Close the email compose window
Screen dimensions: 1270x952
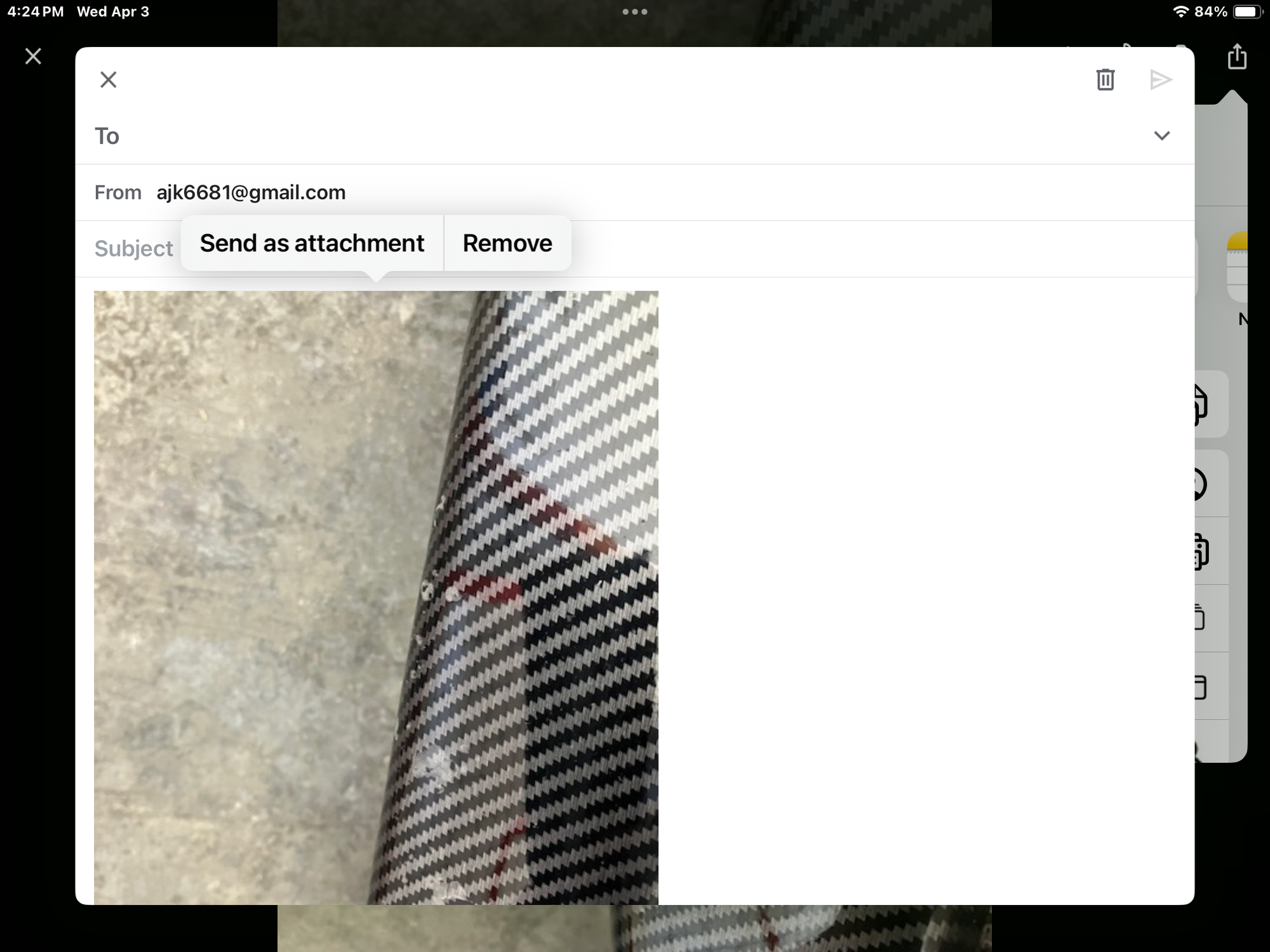(109, 80)
